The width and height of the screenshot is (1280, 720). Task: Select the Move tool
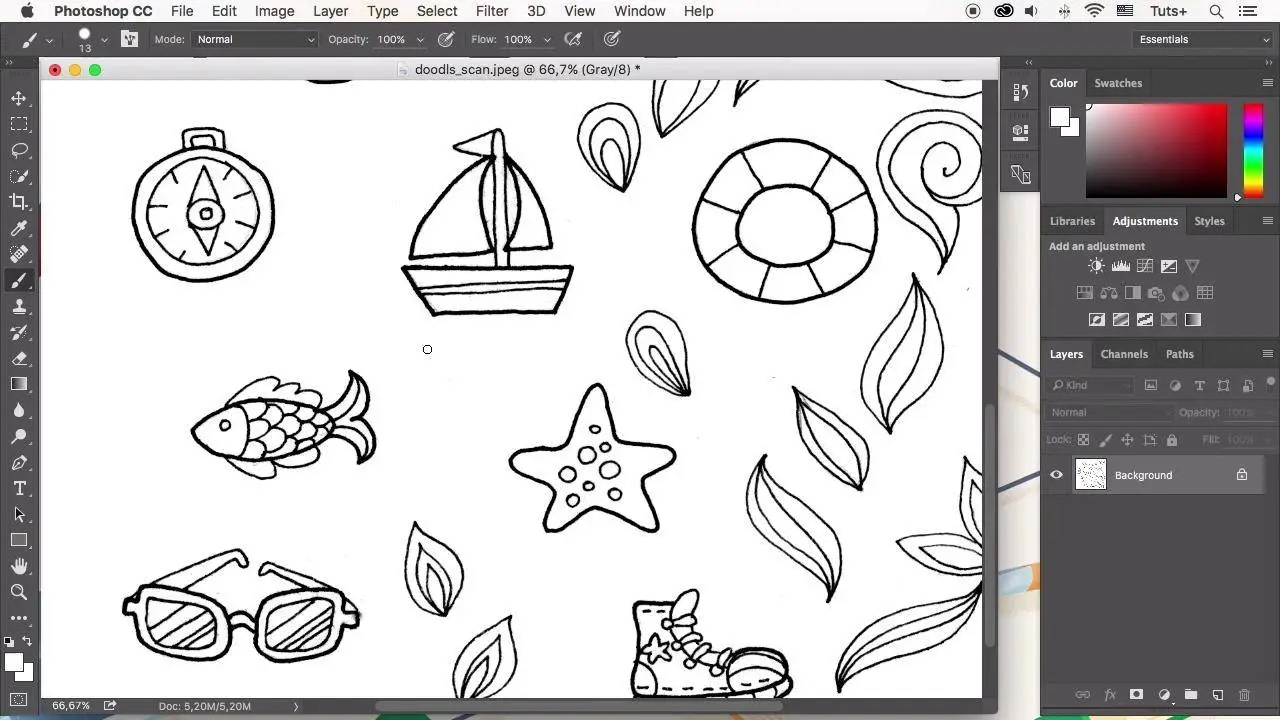(x=19, y=98)
